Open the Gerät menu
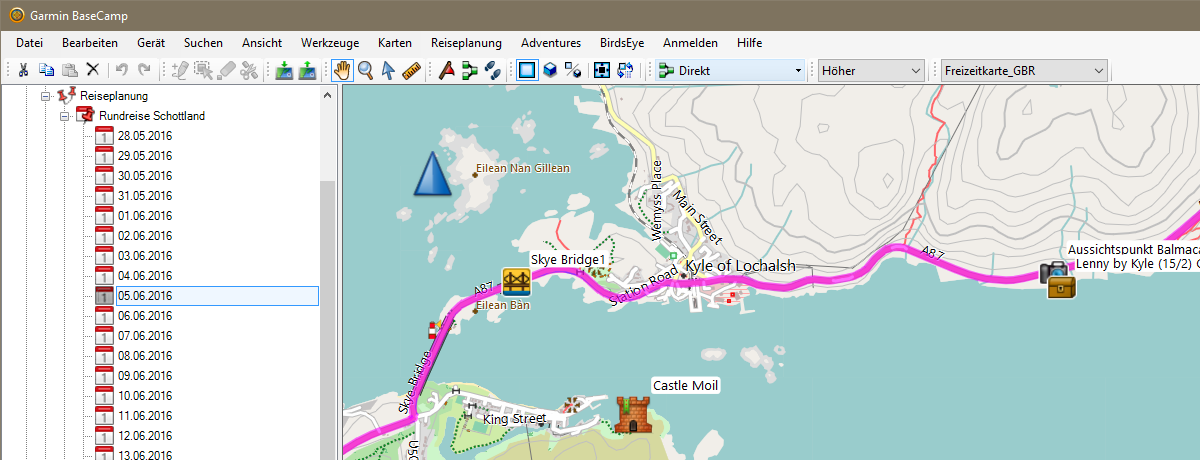The width and height of the screenshot is (1200, 460). click(151, 43)
